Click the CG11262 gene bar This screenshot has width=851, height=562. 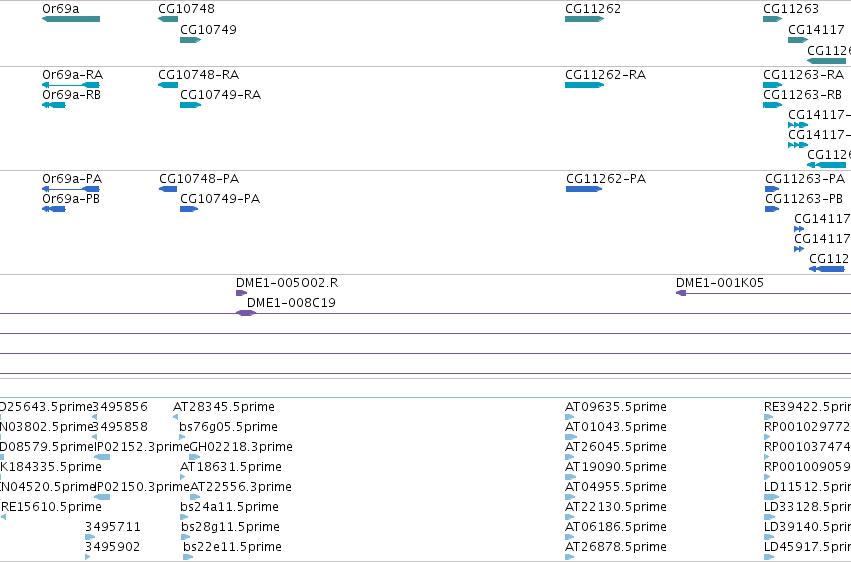tap(585, 19)
